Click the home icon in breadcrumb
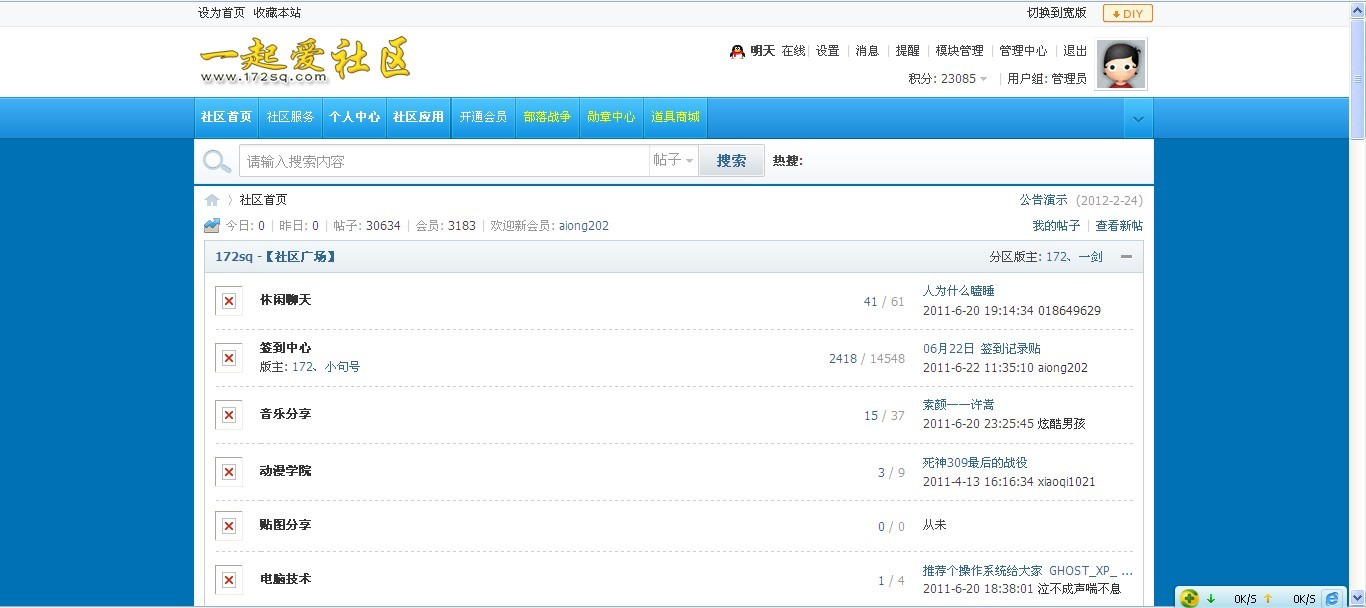The height and width of the screenshot is (608, 1366). tap(212, 200)
